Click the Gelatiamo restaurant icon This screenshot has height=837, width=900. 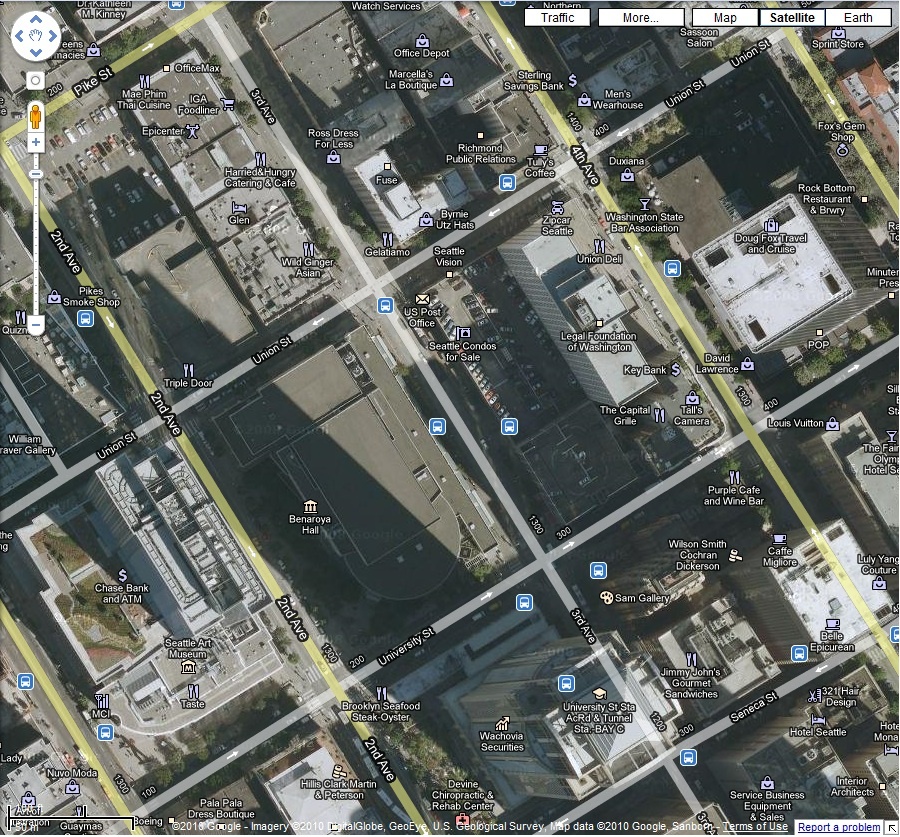coord(388,239)
